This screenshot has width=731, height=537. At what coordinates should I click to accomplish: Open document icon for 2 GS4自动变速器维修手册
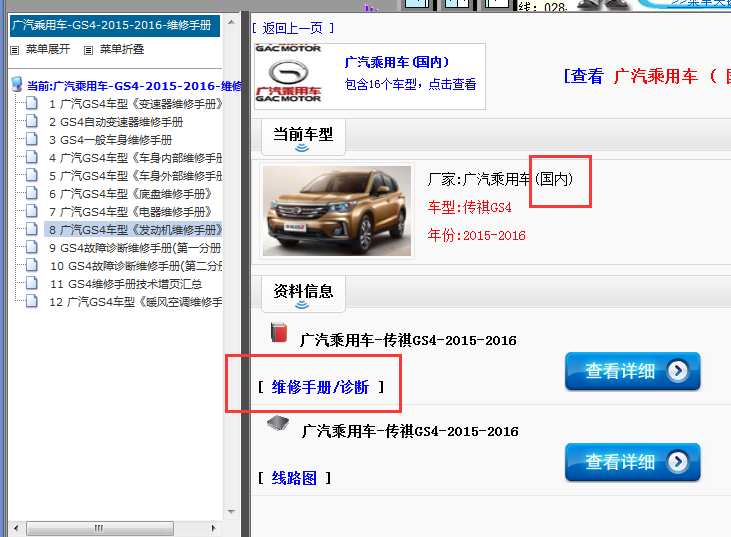pos(32,121)
